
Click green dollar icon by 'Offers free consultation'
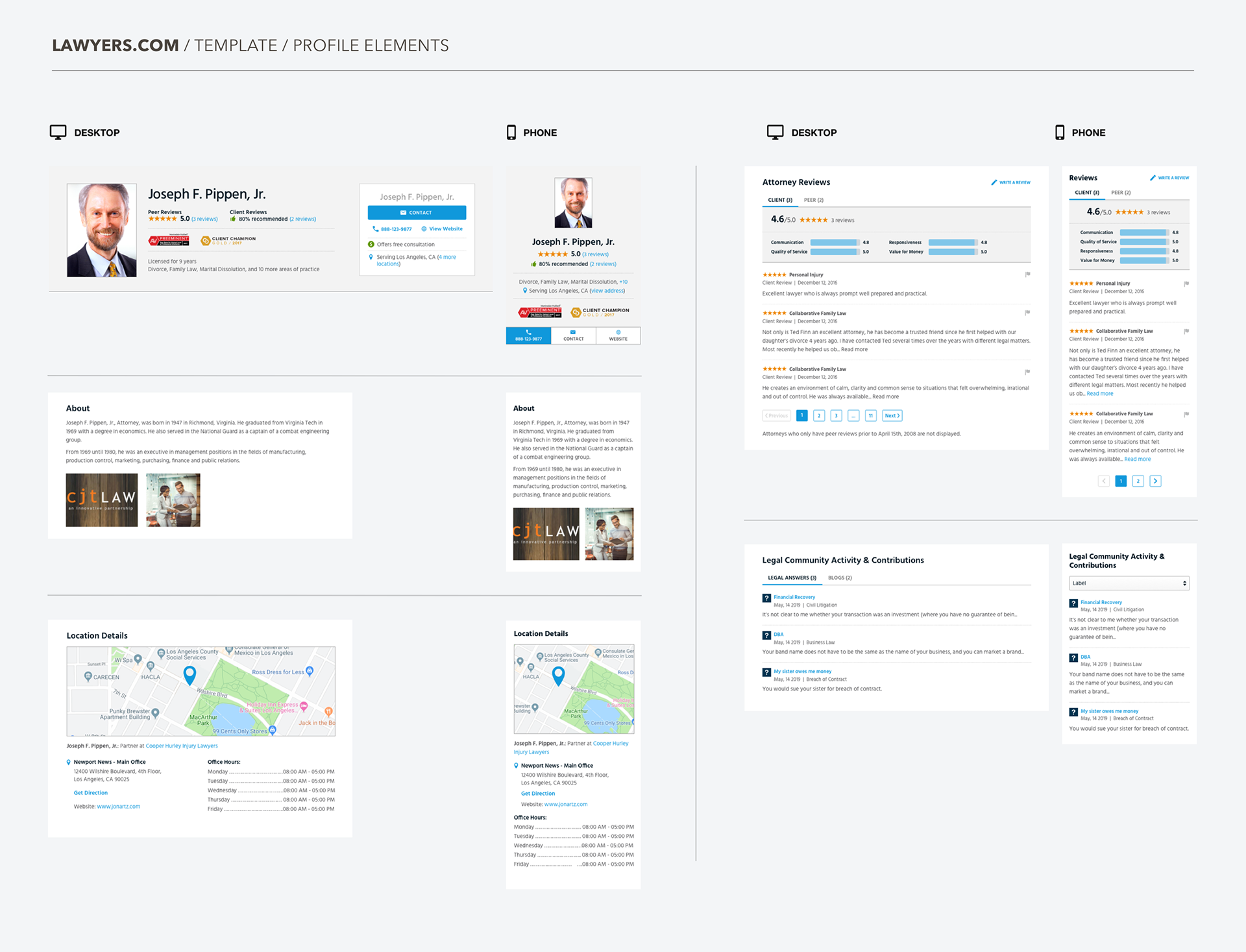coord(371,245)
